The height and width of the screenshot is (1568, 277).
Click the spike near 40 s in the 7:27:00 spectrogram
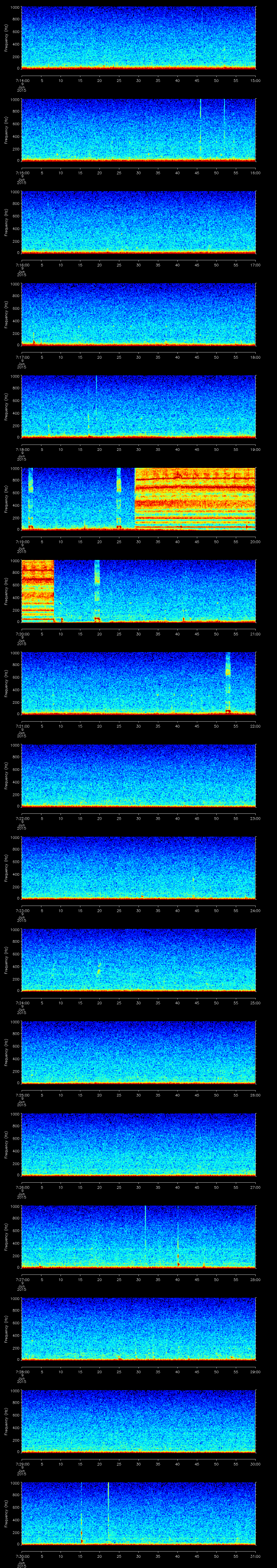tap(178, 1236)
